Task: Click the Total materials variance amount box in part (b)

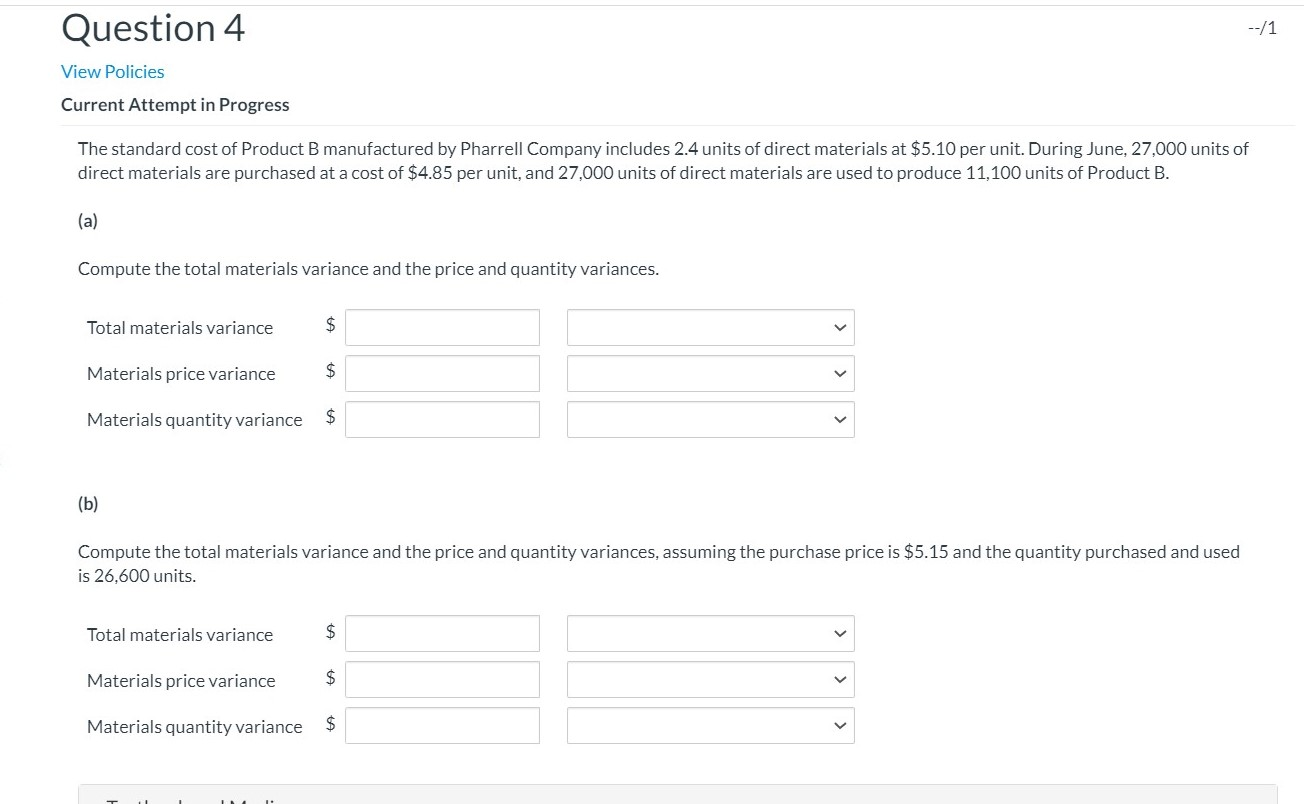Action: click(x=442, y=633)
